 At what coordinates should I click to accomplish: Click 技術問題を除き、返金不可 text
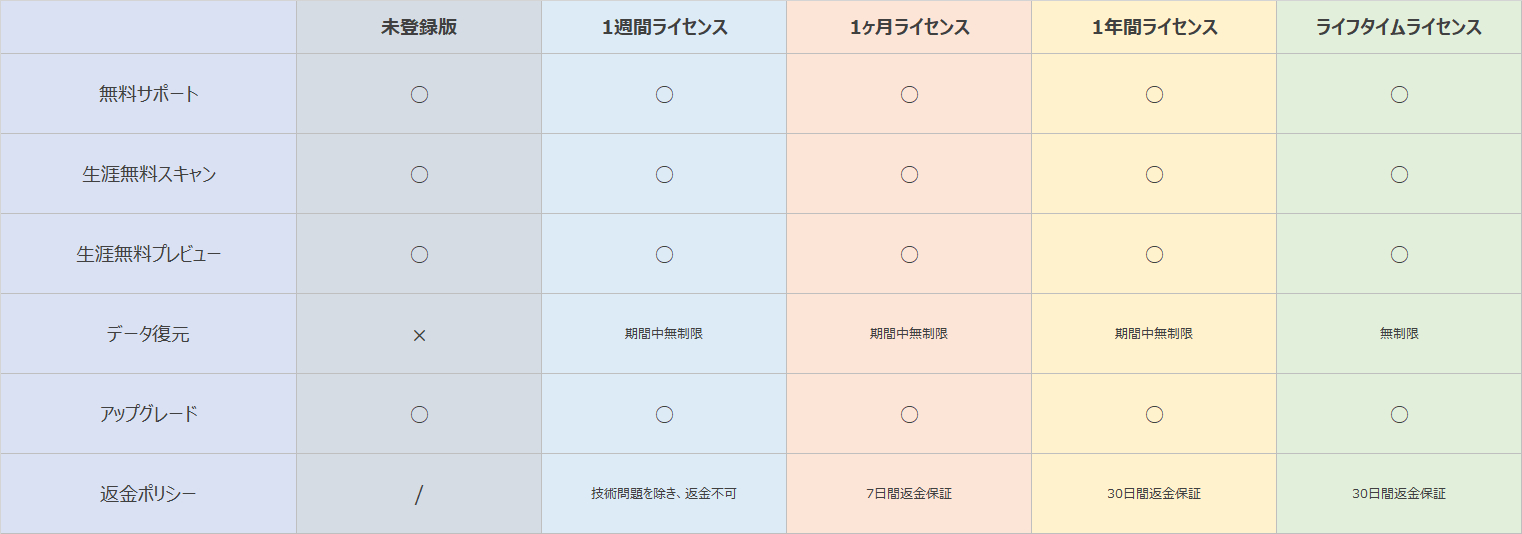664,494
